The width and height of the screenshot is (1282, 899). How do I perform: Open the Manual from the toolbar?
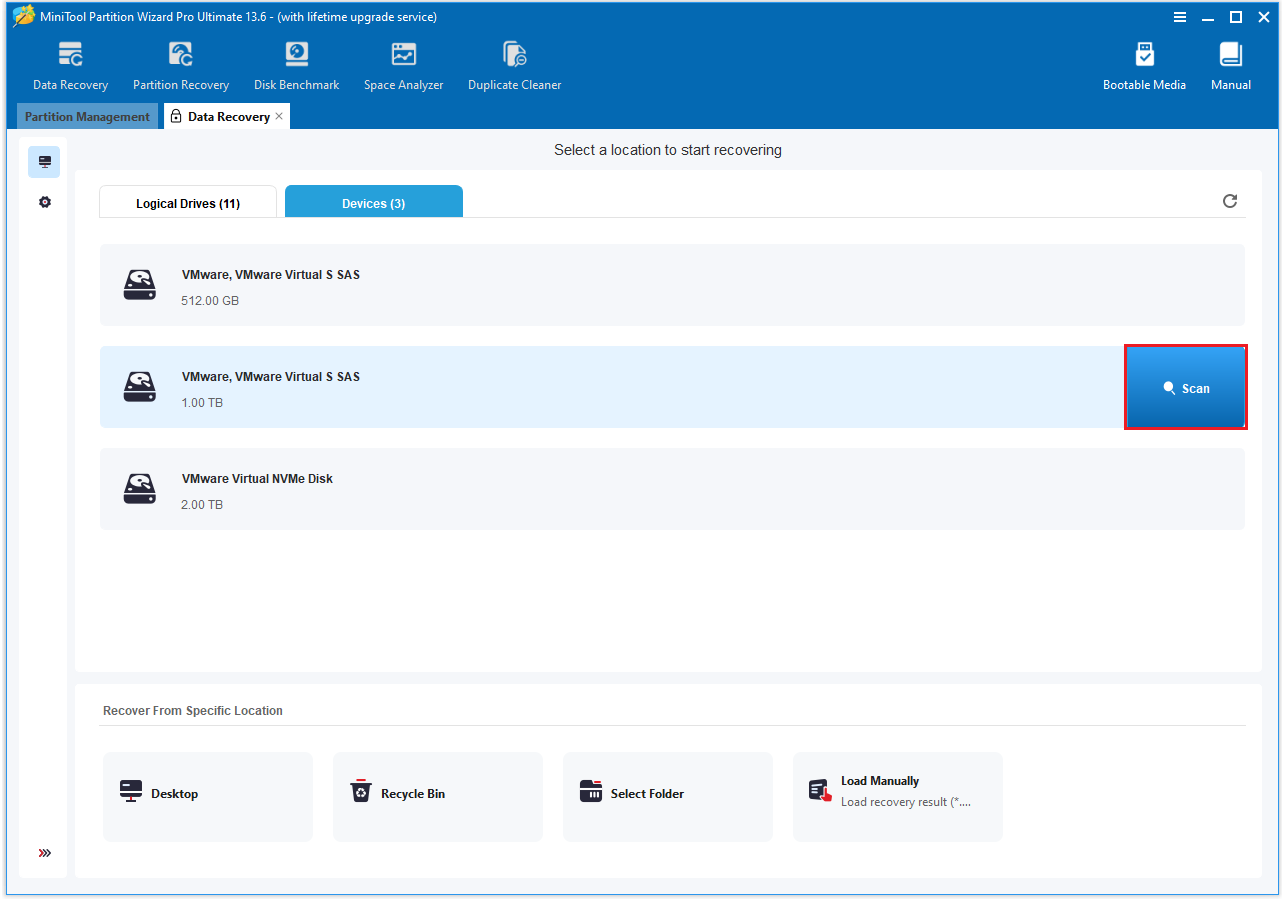pyautogui.click(x=1230, y=66)
